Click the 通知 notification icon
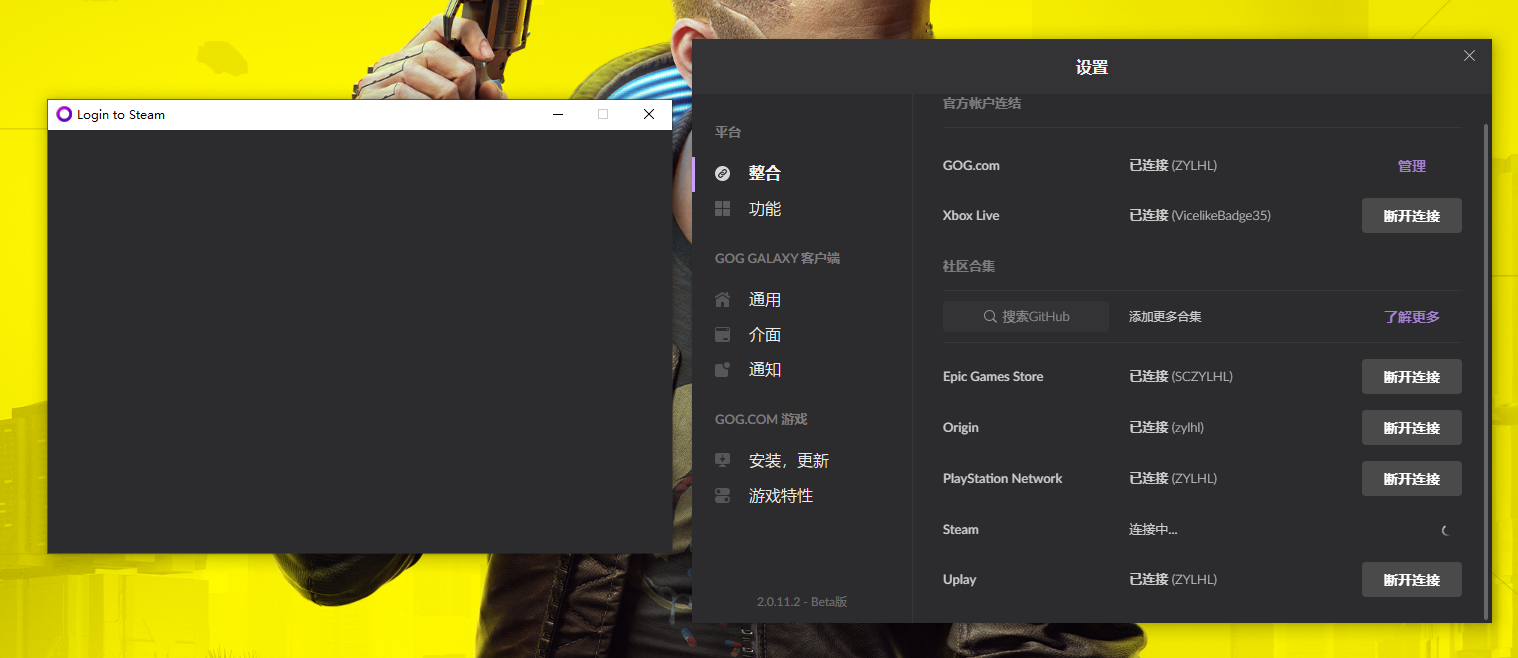1518x658 pixels. tap(723, 370)
